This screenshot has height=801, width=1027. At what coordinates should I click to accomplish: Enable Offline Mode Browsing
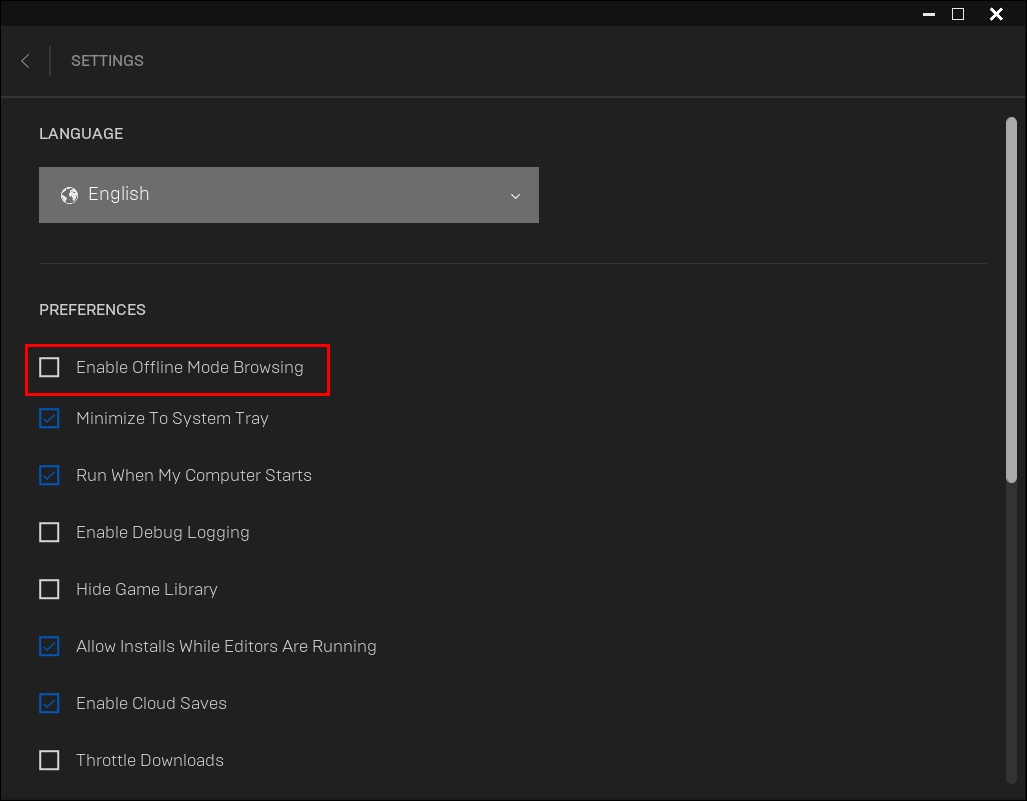(49, 367)
